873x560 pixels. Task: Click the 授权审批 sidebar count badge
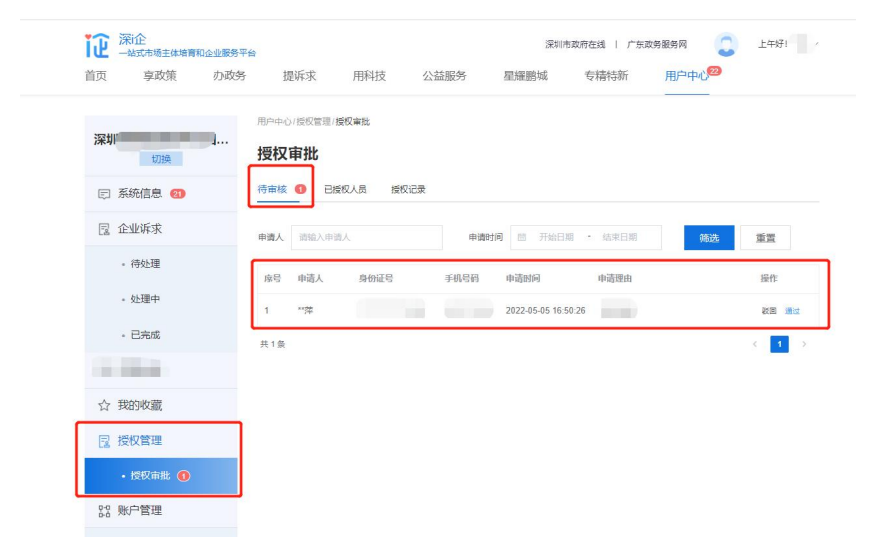(x=183, y=476)
